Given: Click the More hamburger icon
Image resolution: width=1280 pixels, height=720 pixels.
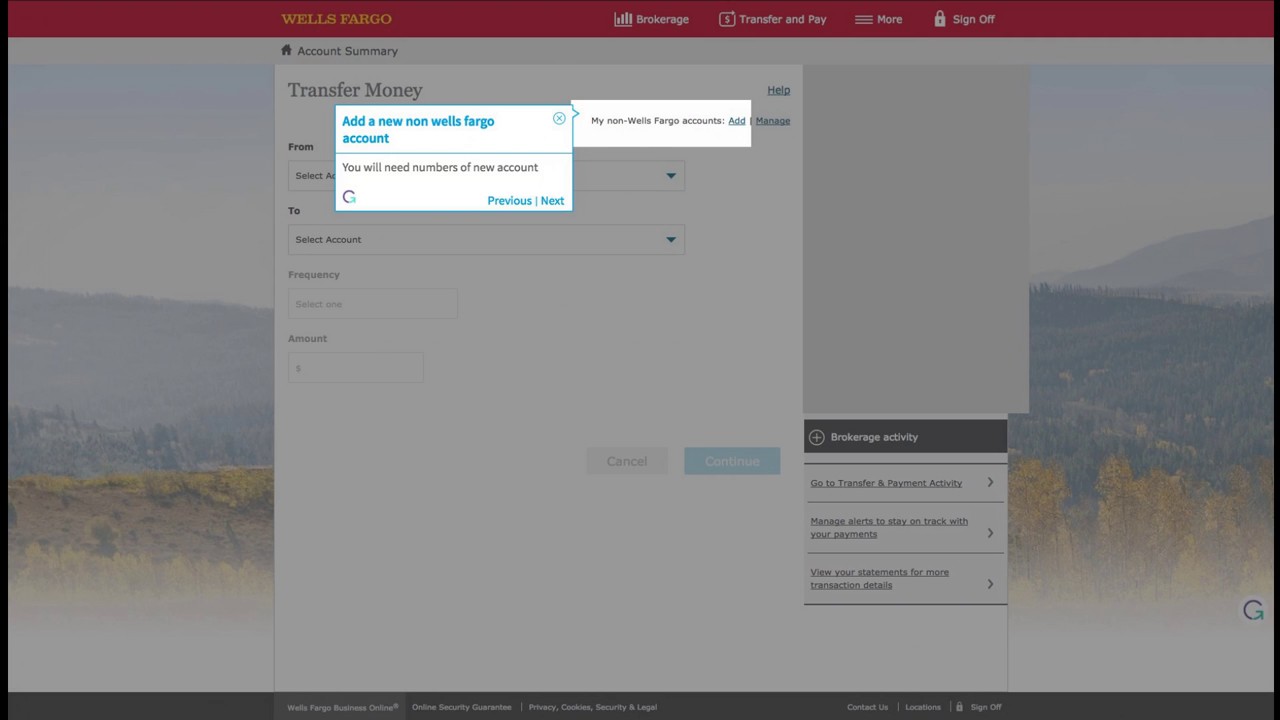Looking at the screenshot, I should (x=863, y=19).
